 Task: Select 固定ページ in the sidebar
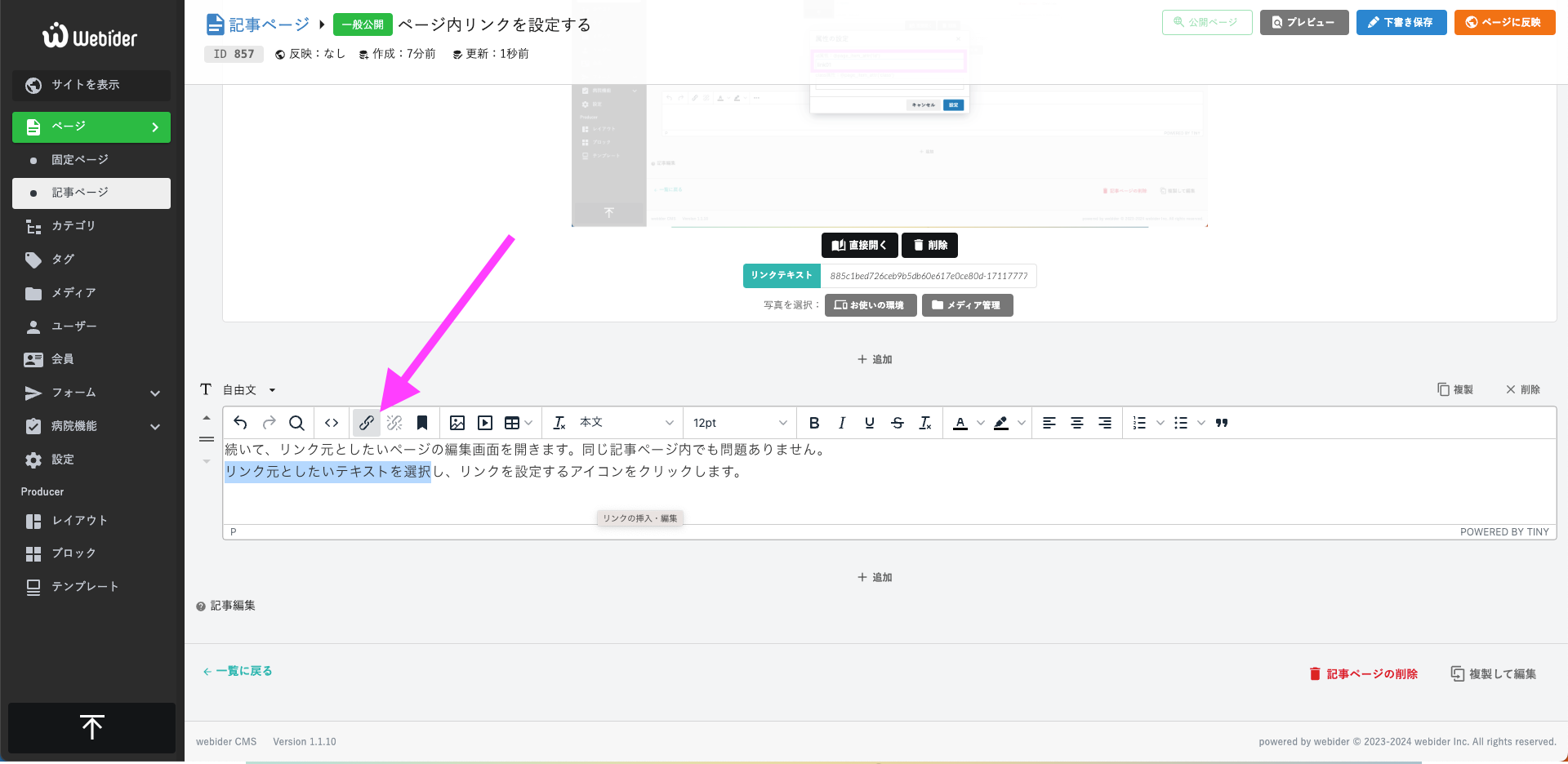click(80, 160)
